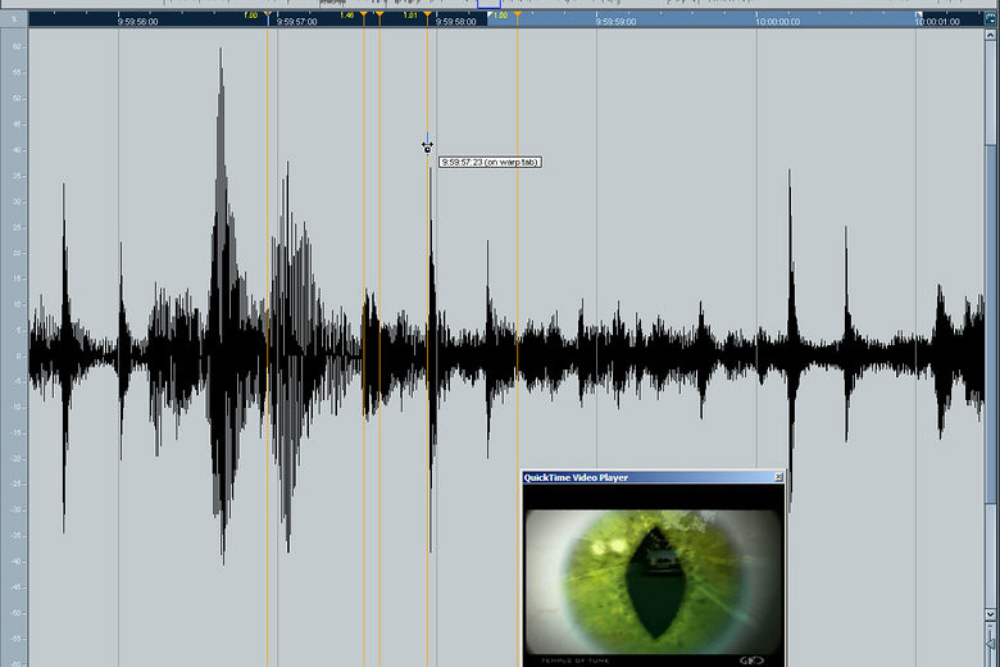
Task: Click the icon at the ruler's right end
Action: 990,19
